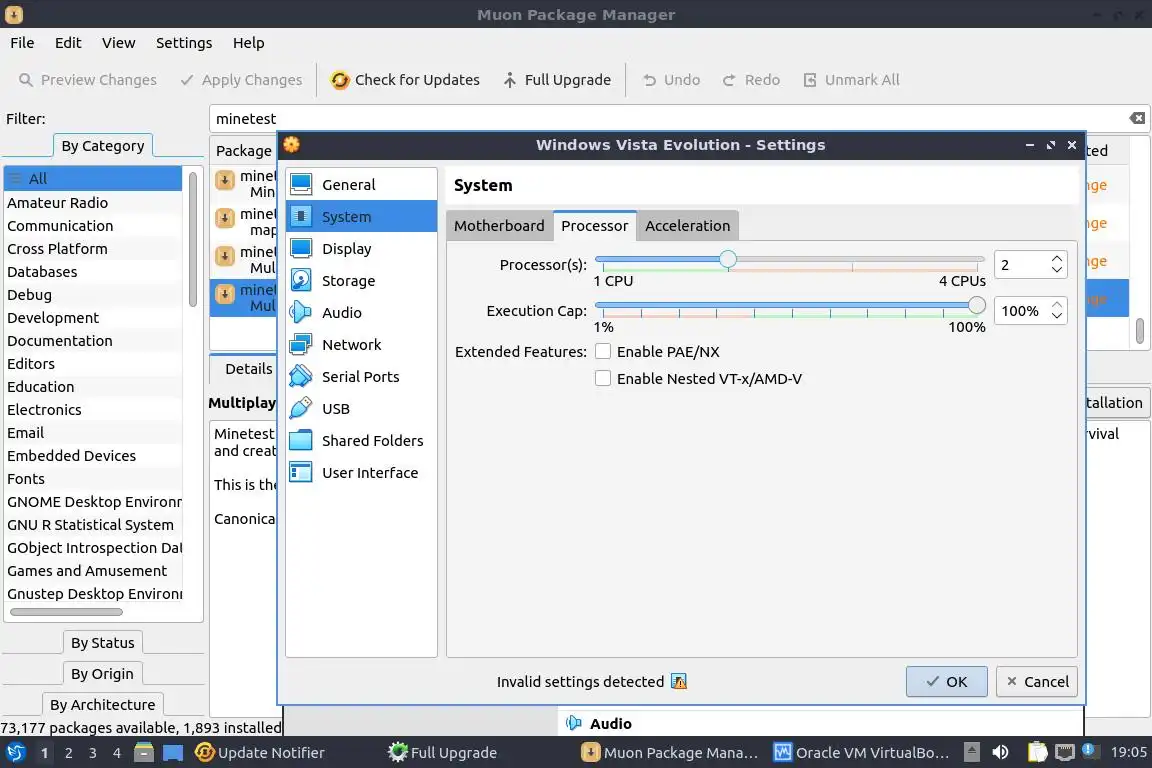Expand the By Architecture filter section

[102, 704]
